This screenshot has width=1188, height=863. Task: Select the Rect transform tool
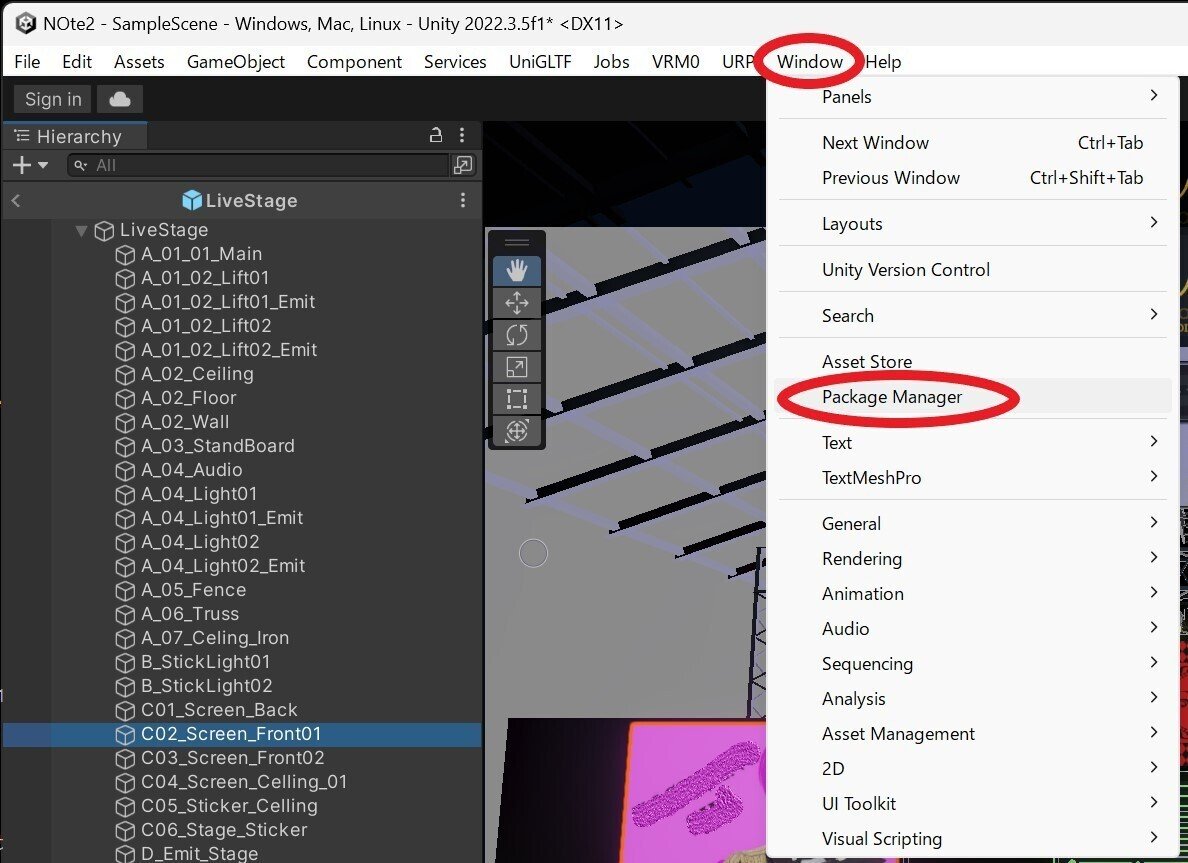[517, 399]
